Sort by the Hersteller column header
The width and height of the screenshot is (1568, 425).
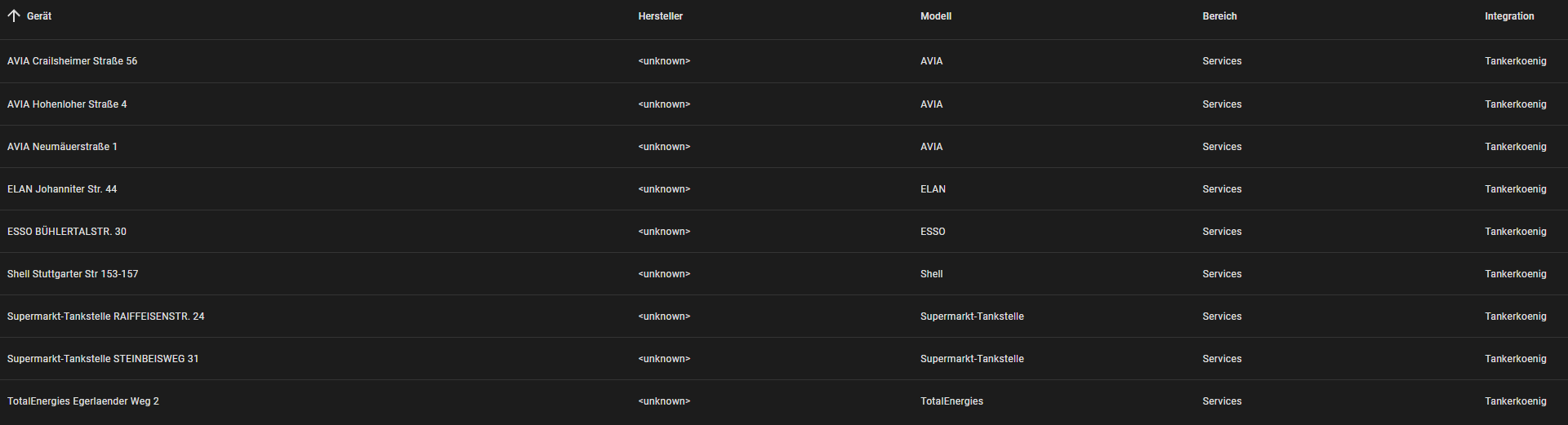(x=661, y=16)
